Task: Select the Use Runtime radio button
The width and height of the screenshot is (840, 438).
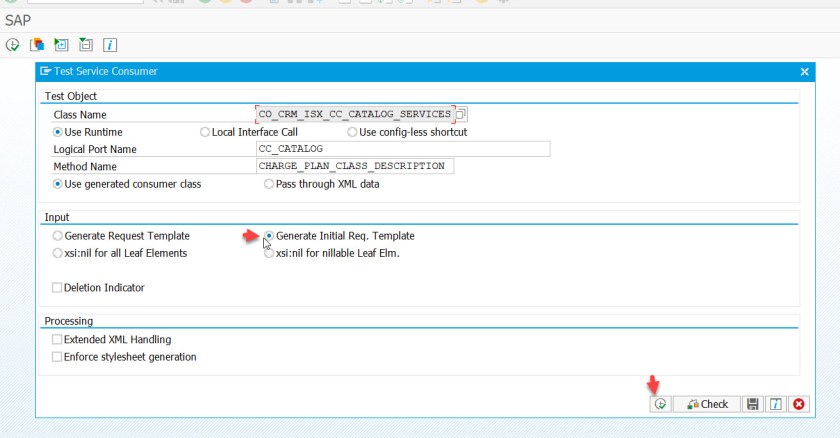Action: tap(57, 132)
